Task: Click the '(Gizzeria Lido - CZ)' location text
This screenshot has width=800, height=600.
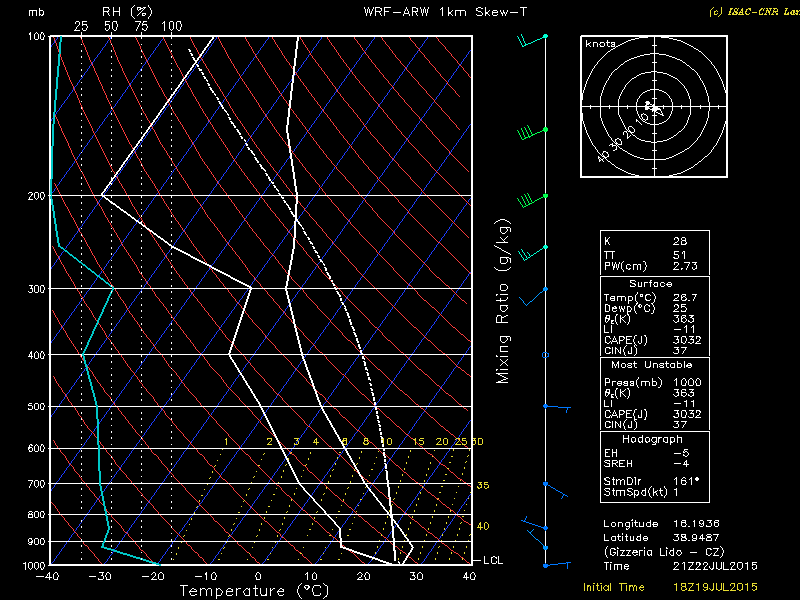Action: 664,552
